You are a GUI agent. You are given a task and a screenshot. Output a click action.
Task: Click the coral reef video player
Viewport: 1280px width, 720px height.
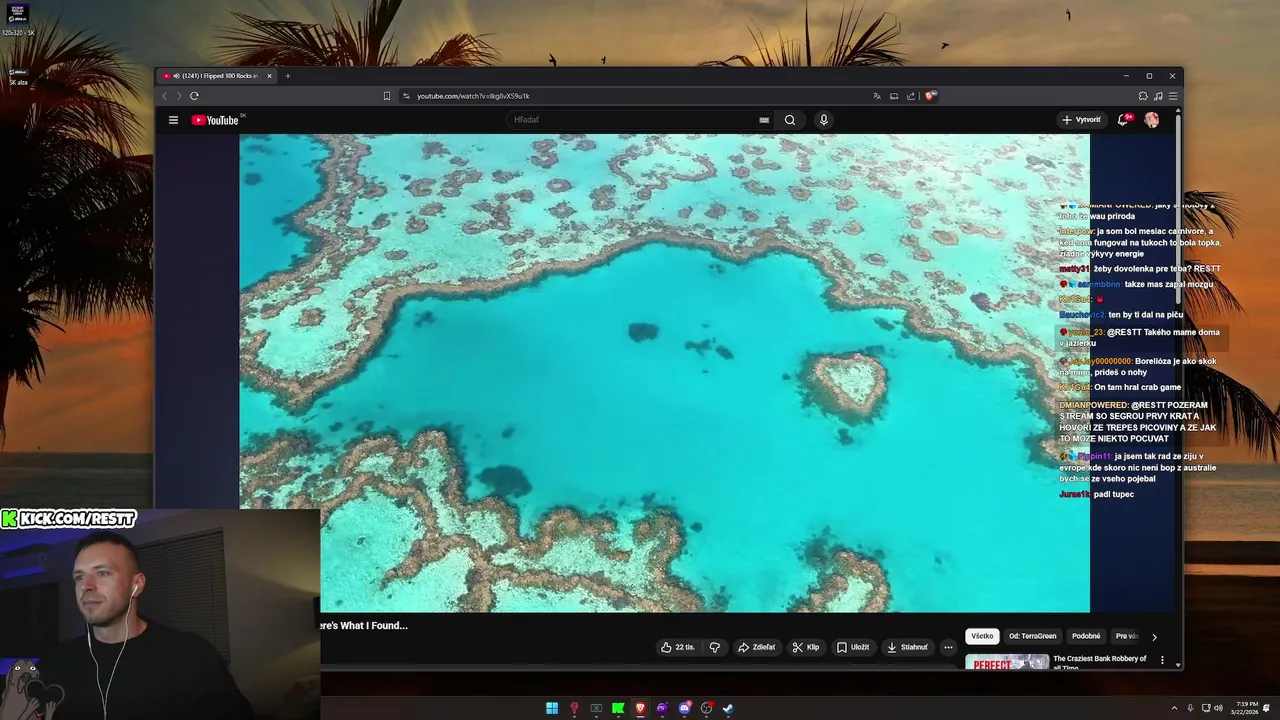coord(664,373)
